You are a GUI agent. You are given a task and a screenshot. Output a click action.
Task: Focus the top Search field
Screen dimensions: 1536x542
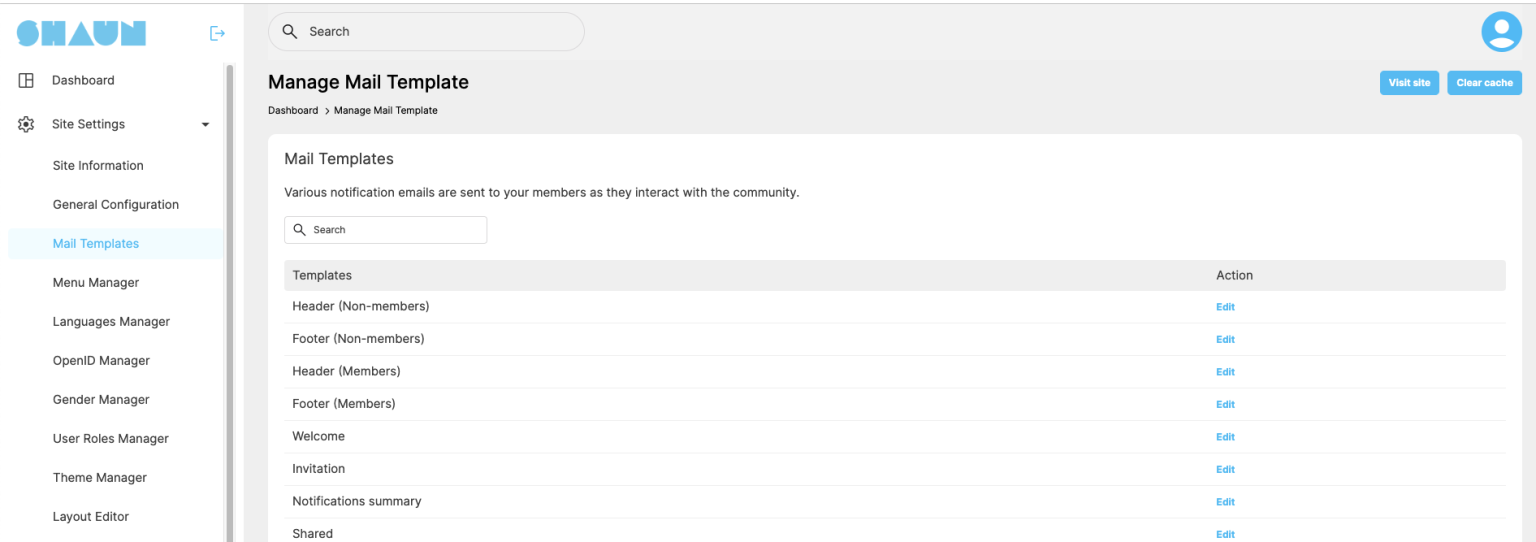pyautogui.click(x=426, y=32)
